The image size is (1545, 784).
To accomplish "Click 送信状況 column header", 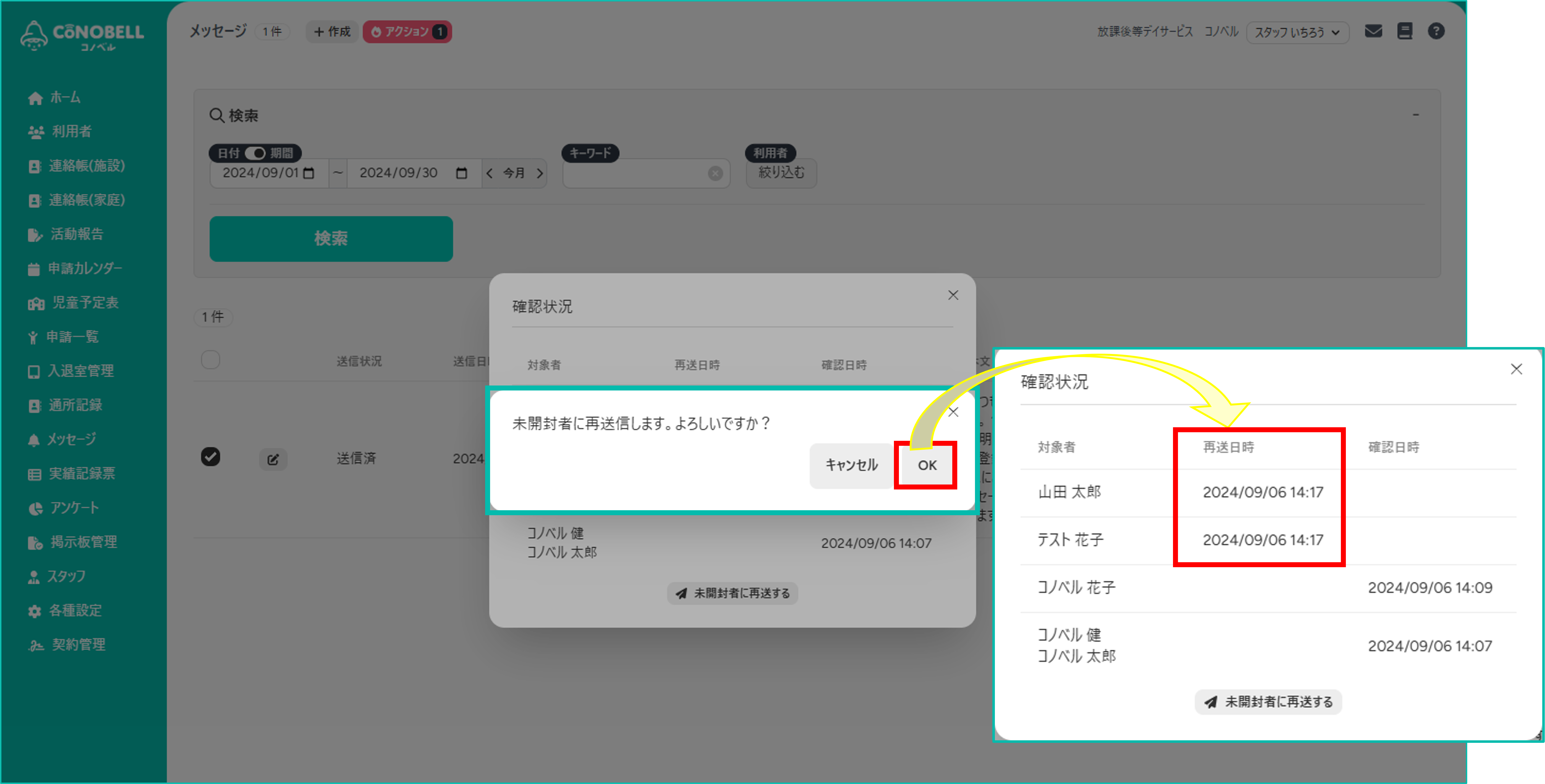I will point(359,361).
